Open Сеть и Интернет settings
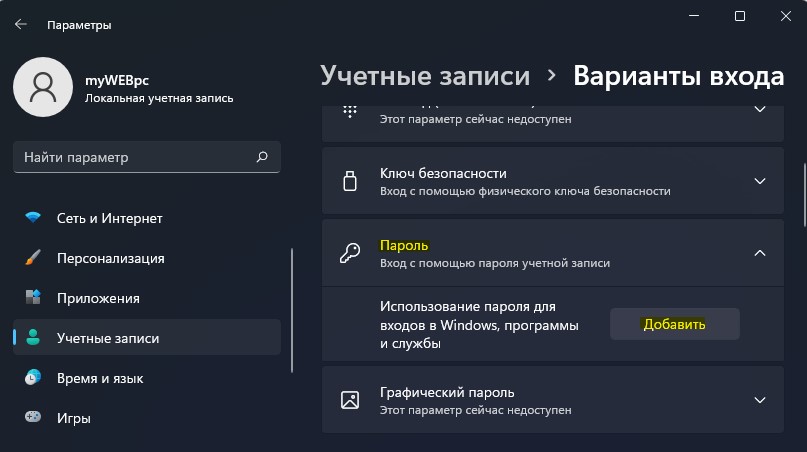The height and width of the screenshot is (452, 807). (x=147, y=218)
